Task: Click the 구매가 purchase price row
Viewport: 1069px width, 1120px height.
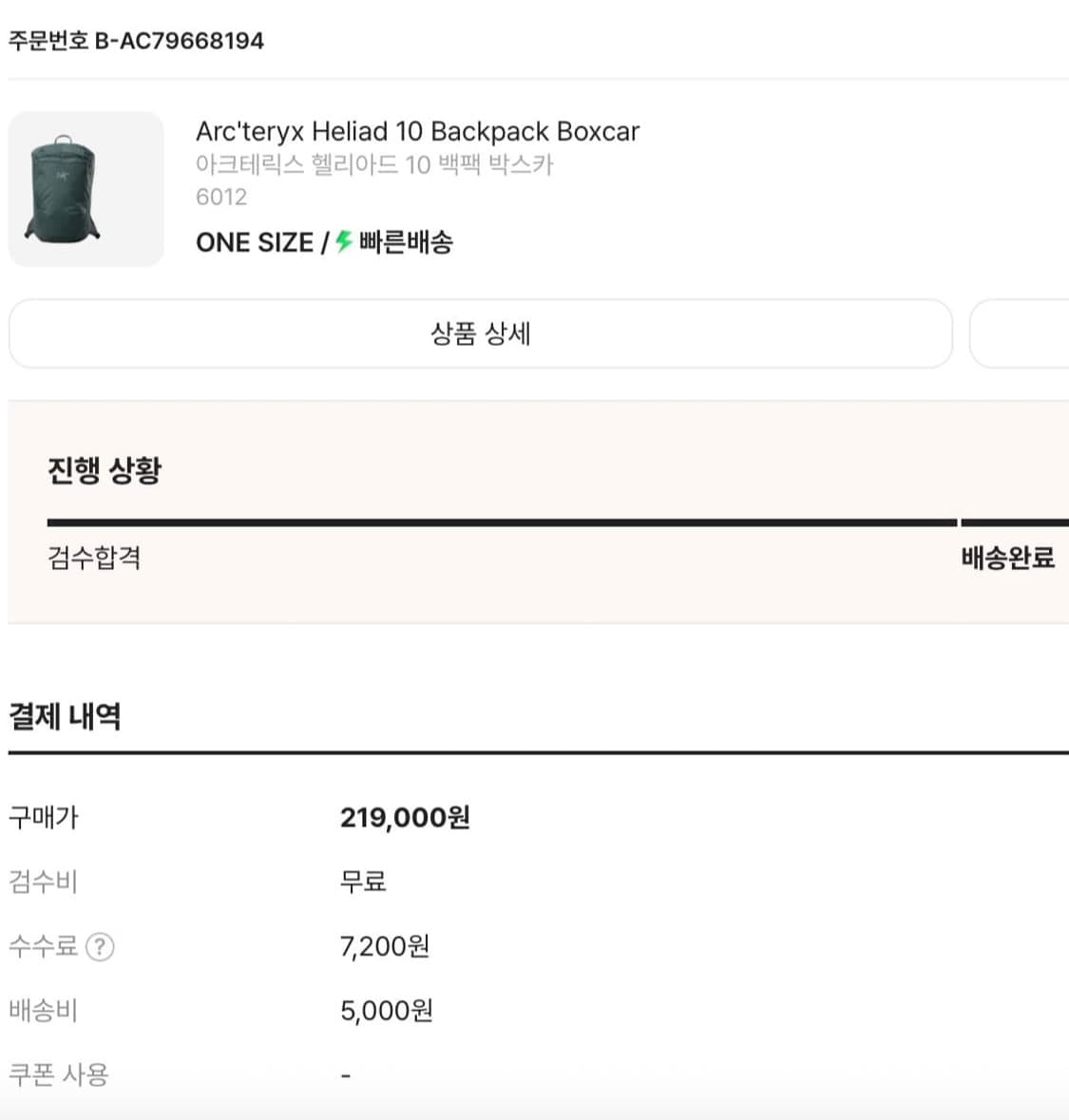Action: click(x=45, y=817)
